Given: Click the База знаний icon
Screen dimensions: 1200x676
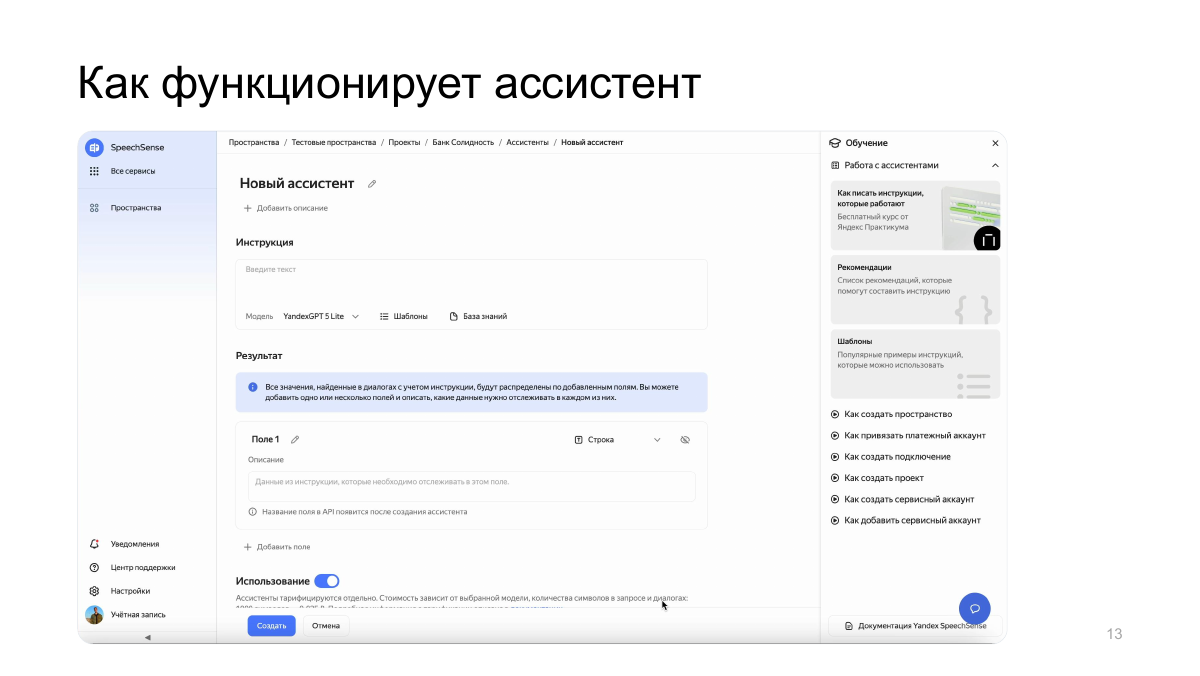Looking at the screenshot, I should point(453,316).
